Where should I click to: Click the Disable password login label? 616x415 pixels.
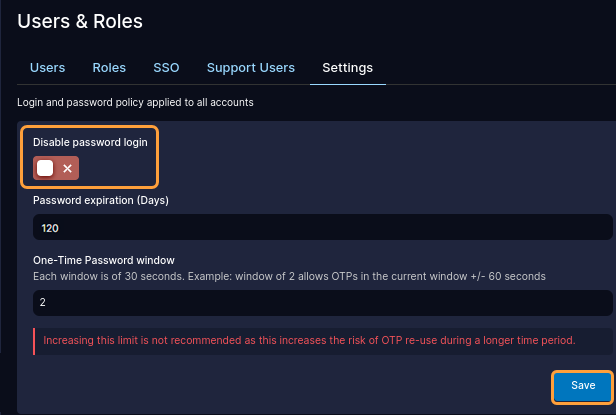coord(90,143)
